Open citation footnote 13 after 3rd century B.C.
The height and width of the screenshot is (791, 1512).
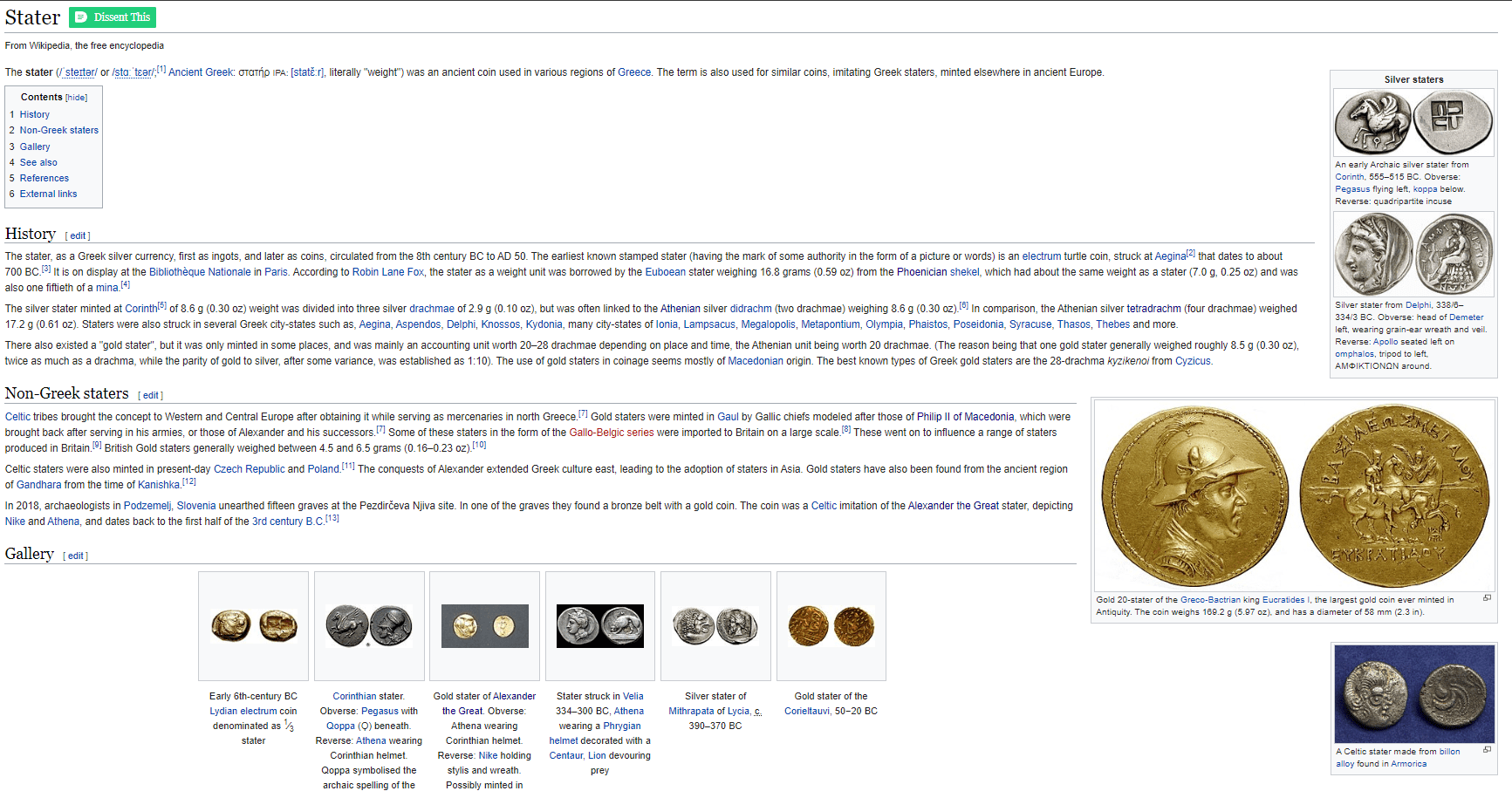(332, 519)
